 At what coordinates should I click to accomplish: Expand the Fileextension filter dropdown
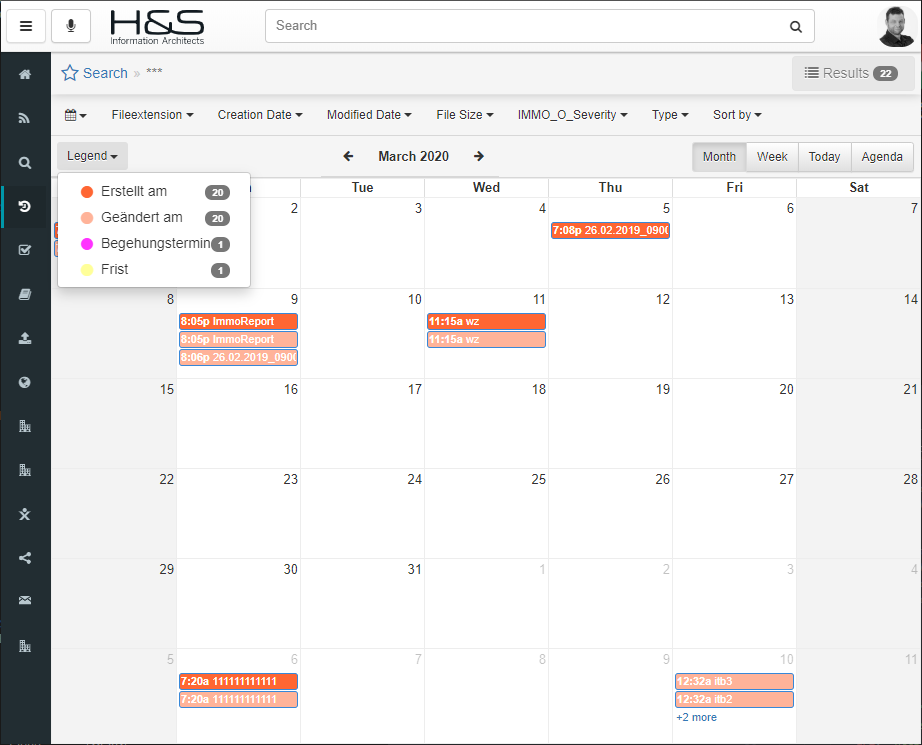tap(152, 115)
